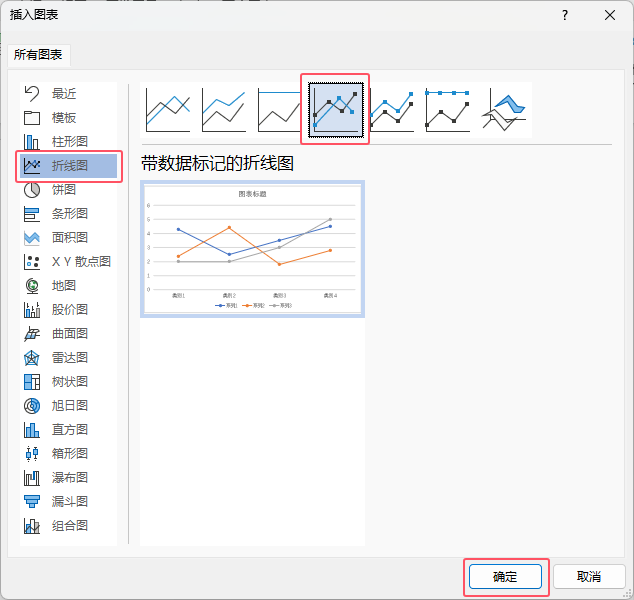The image size is (634, 600).
Task: Open the Templates (模板) category
Action: pyautogui.click(x=68, y=118)
